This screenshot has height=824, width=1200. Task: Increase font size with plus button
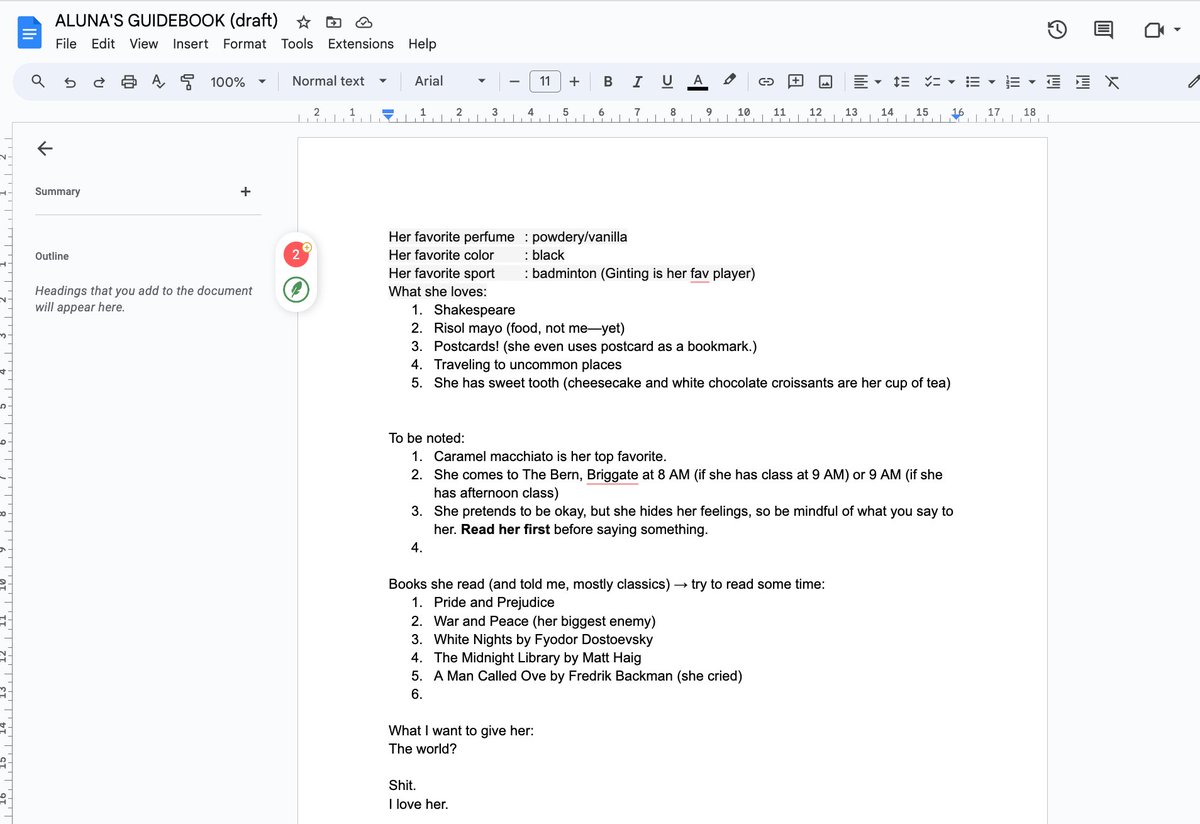tap(574, 82)
